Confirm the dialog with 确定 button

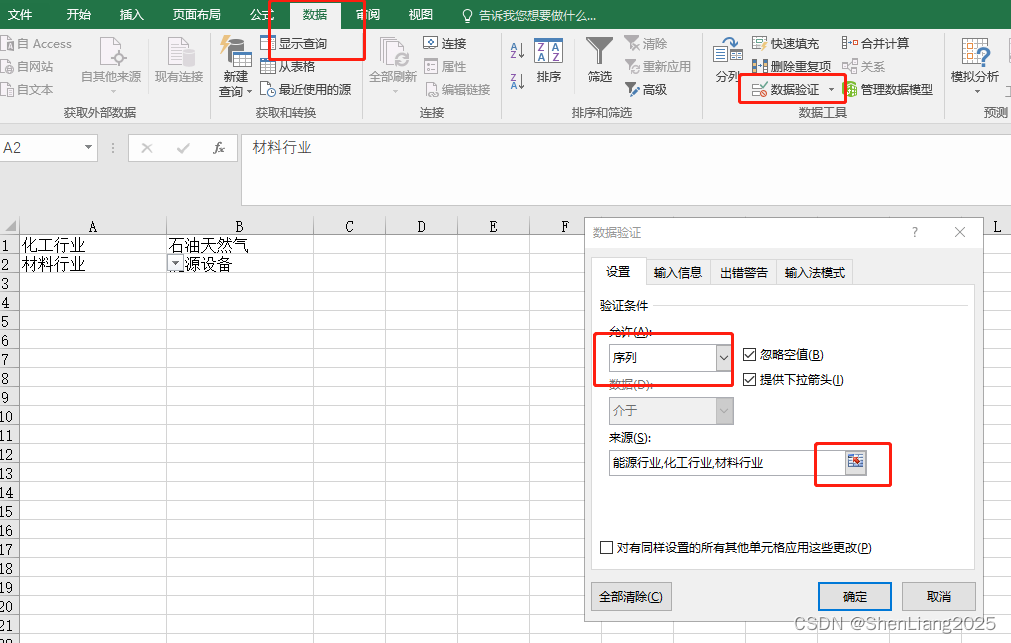(x=854, y=596)
